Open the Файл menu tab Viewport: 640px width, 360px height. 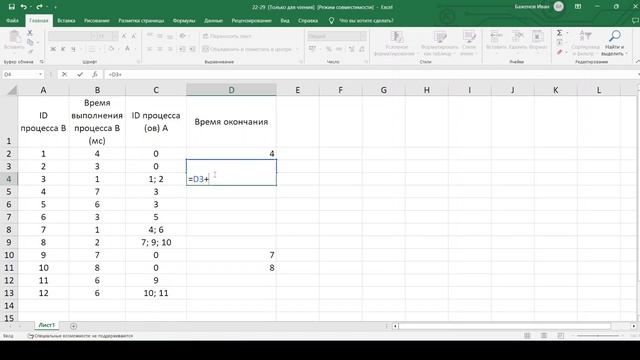click(x=12, y=20)
